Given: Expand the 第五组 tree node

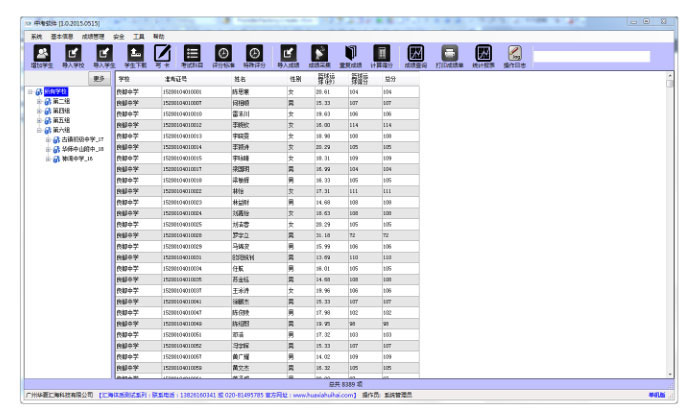Looking at the screenshot, I should (x=40, y=120).
